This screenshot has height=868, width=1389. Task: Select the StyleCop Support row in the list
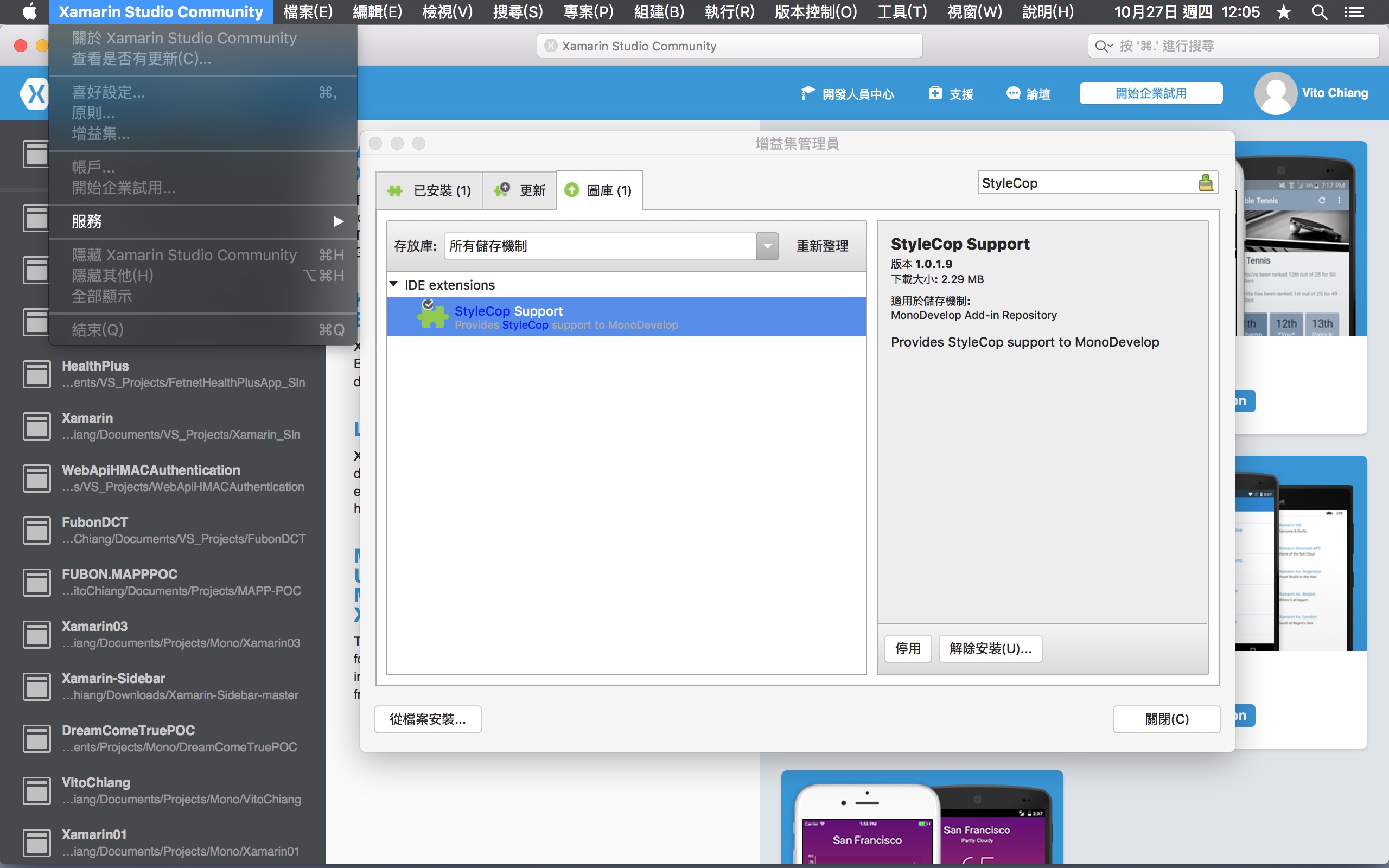click(x=627, y=317)
